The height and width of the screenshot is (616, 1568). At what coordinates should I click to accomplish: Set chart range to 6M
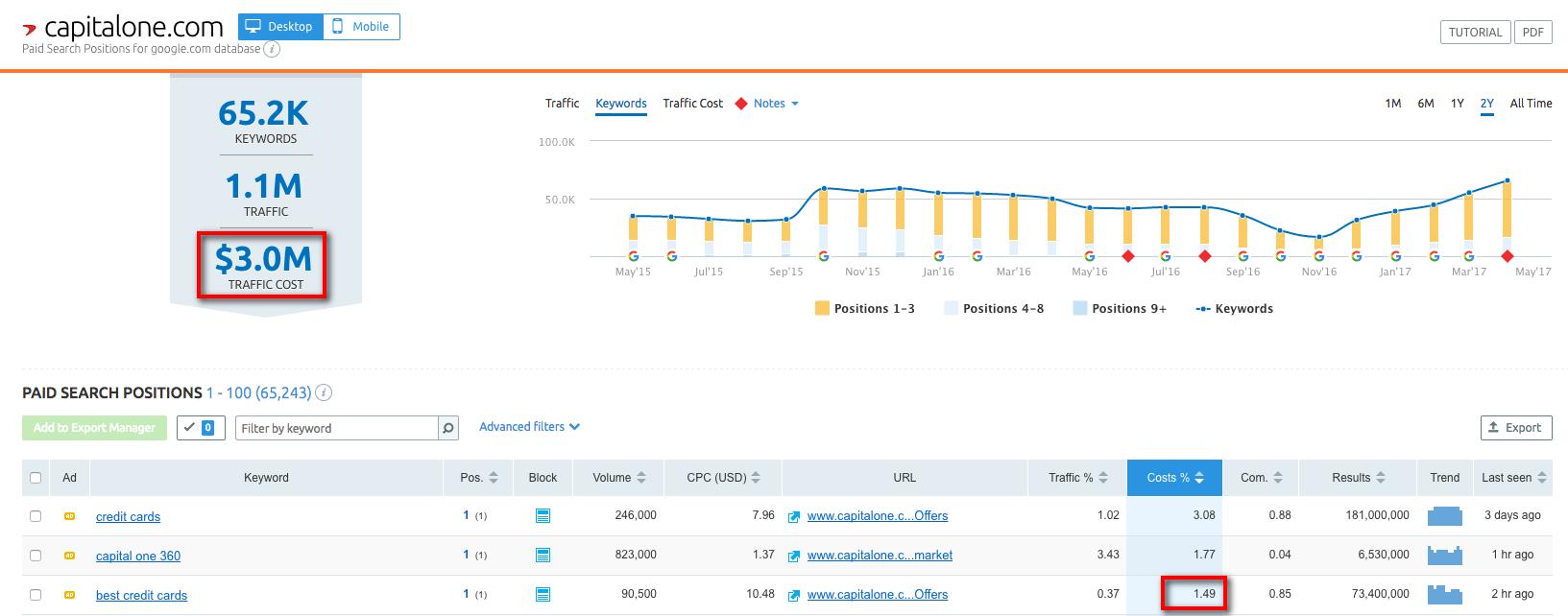1426,104
